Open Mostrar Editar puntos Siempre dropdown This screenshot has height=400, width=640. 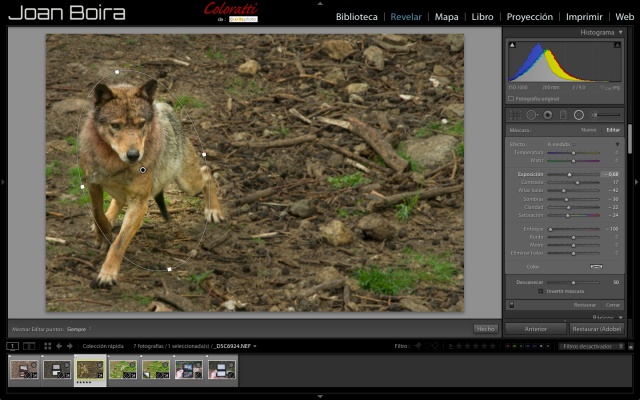tap(79, 329)
